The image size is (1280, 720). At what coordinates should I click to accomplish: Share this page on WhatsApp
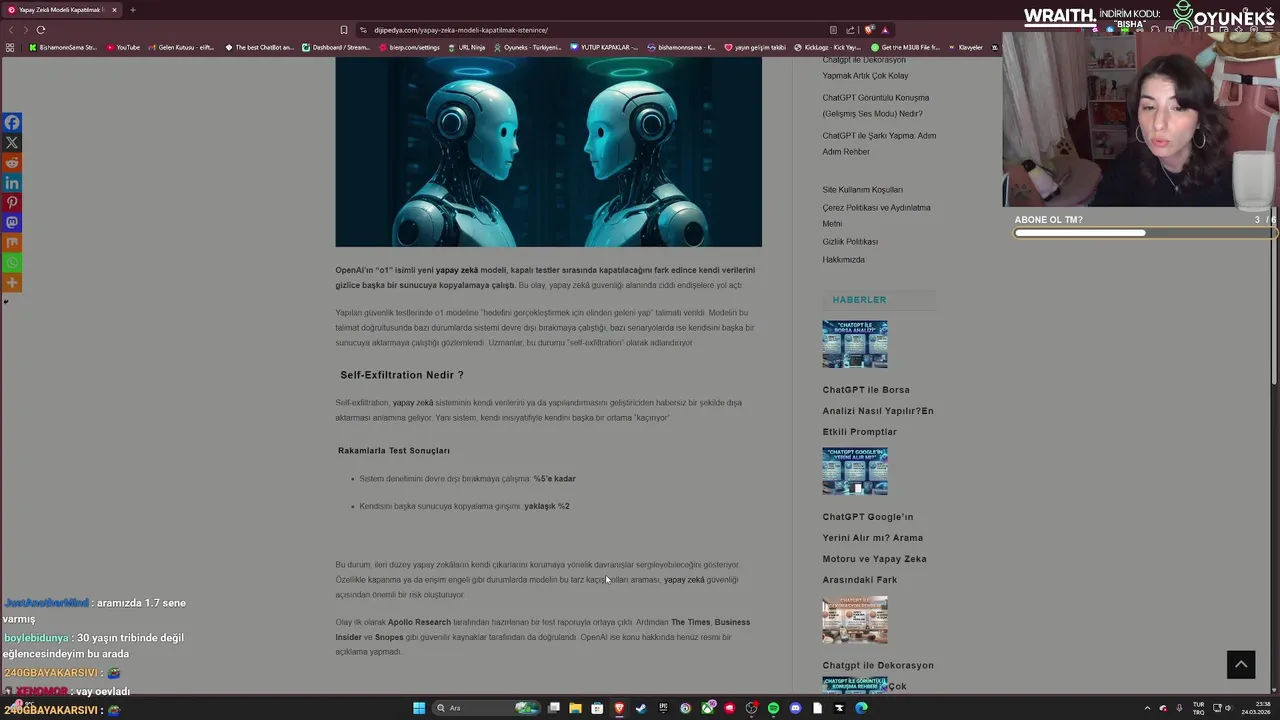[x=12, y=262]
